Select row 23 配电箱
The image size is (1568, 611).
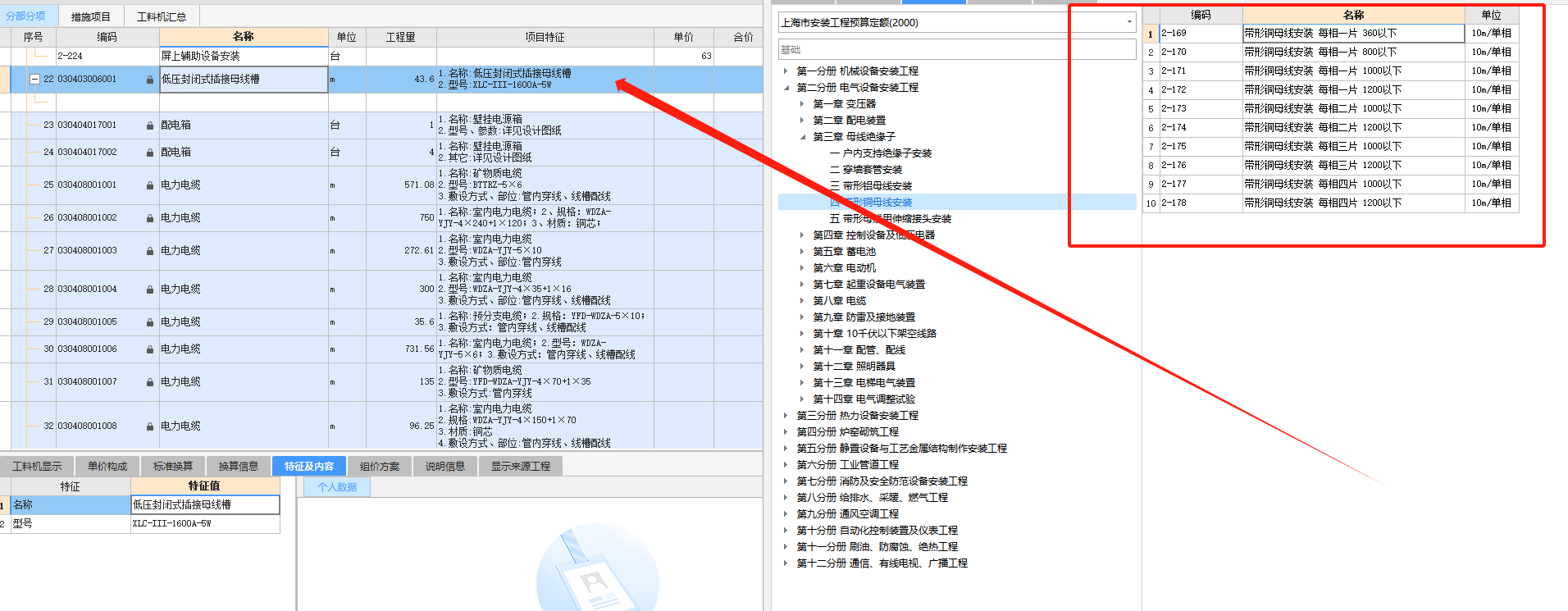381,125
